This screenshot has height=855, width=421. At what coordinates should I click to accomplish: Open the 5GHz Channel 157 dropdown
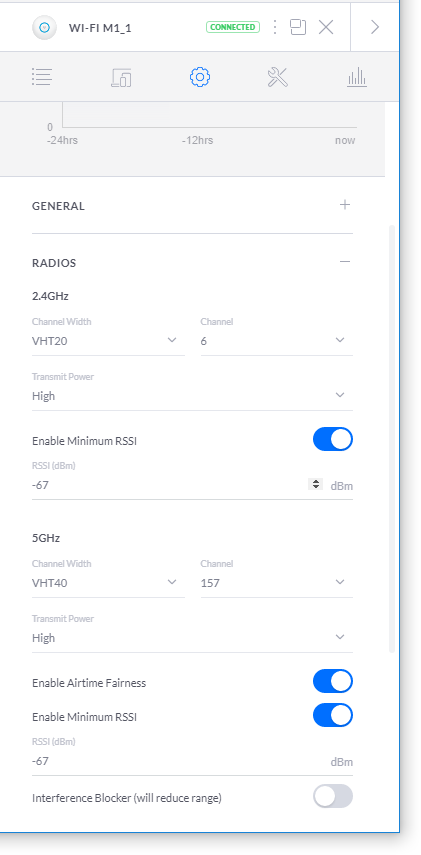click(276, 583)
